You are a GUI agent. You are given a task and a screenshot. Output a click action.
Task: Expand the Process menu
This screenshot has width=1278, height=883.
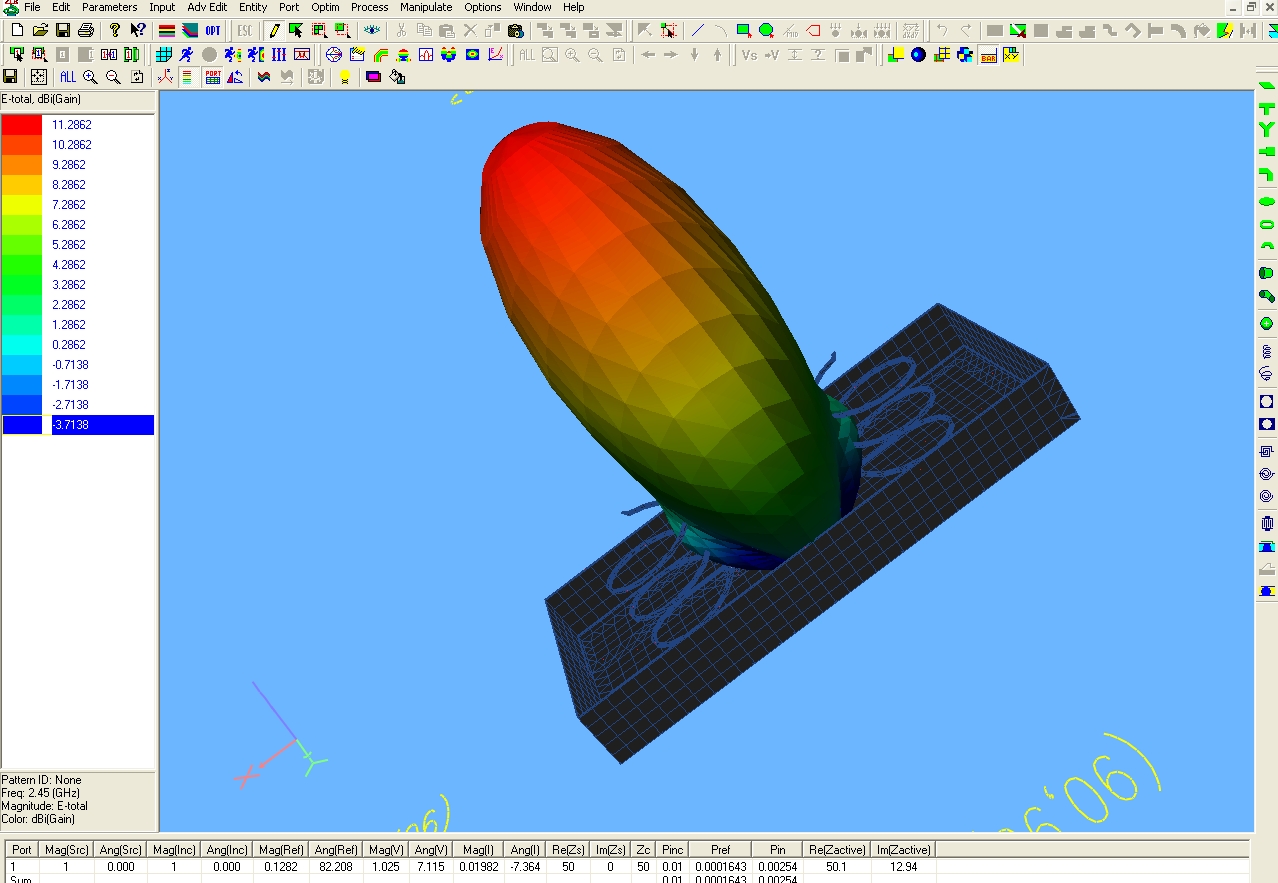click(369, 7)
